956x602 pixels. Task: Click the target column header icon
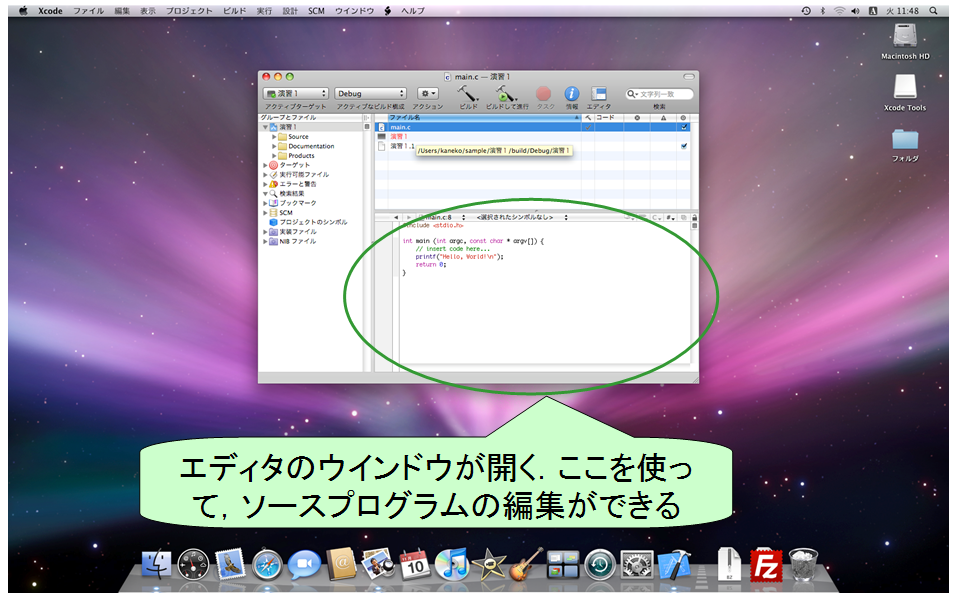(683, 118)
